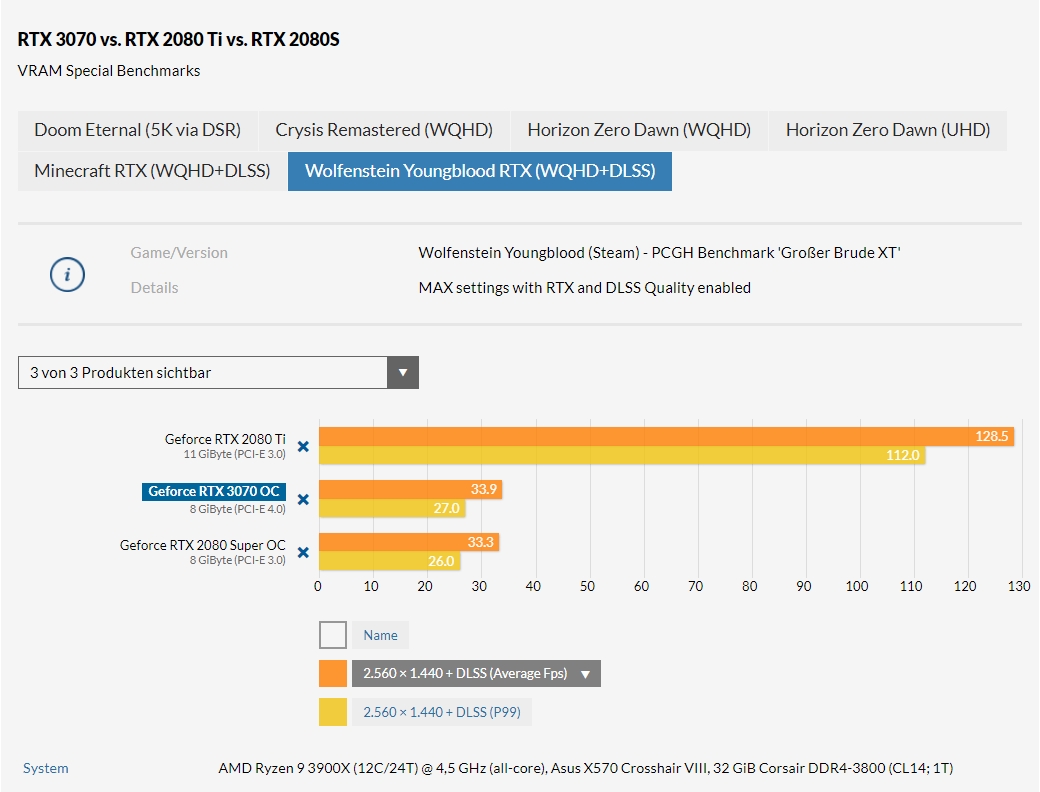Click the AMD Ryzen 9 3900X system description text

click(x=586, y=768)
